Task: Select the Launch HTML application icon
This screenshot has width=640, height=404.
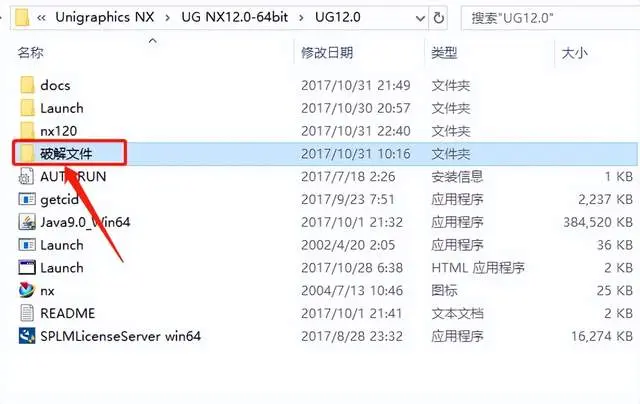Action: 27,268
